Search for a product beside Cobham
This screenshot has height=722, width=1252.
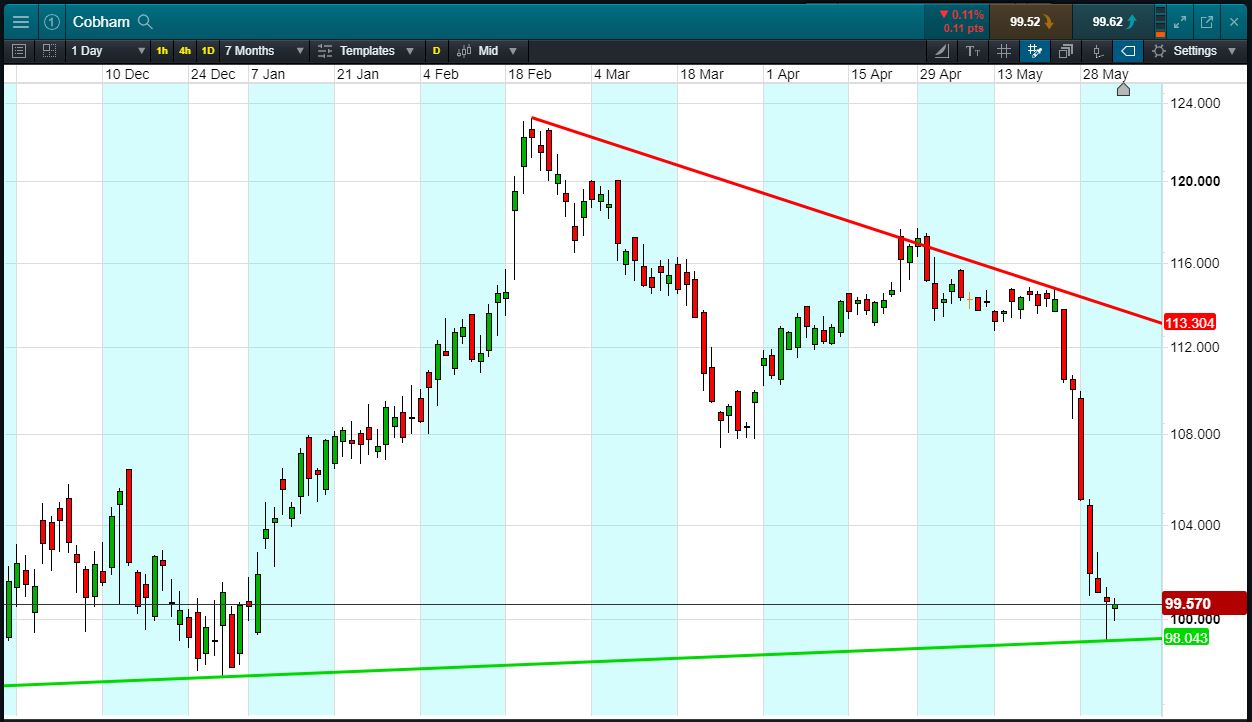(x=145, y=21)
